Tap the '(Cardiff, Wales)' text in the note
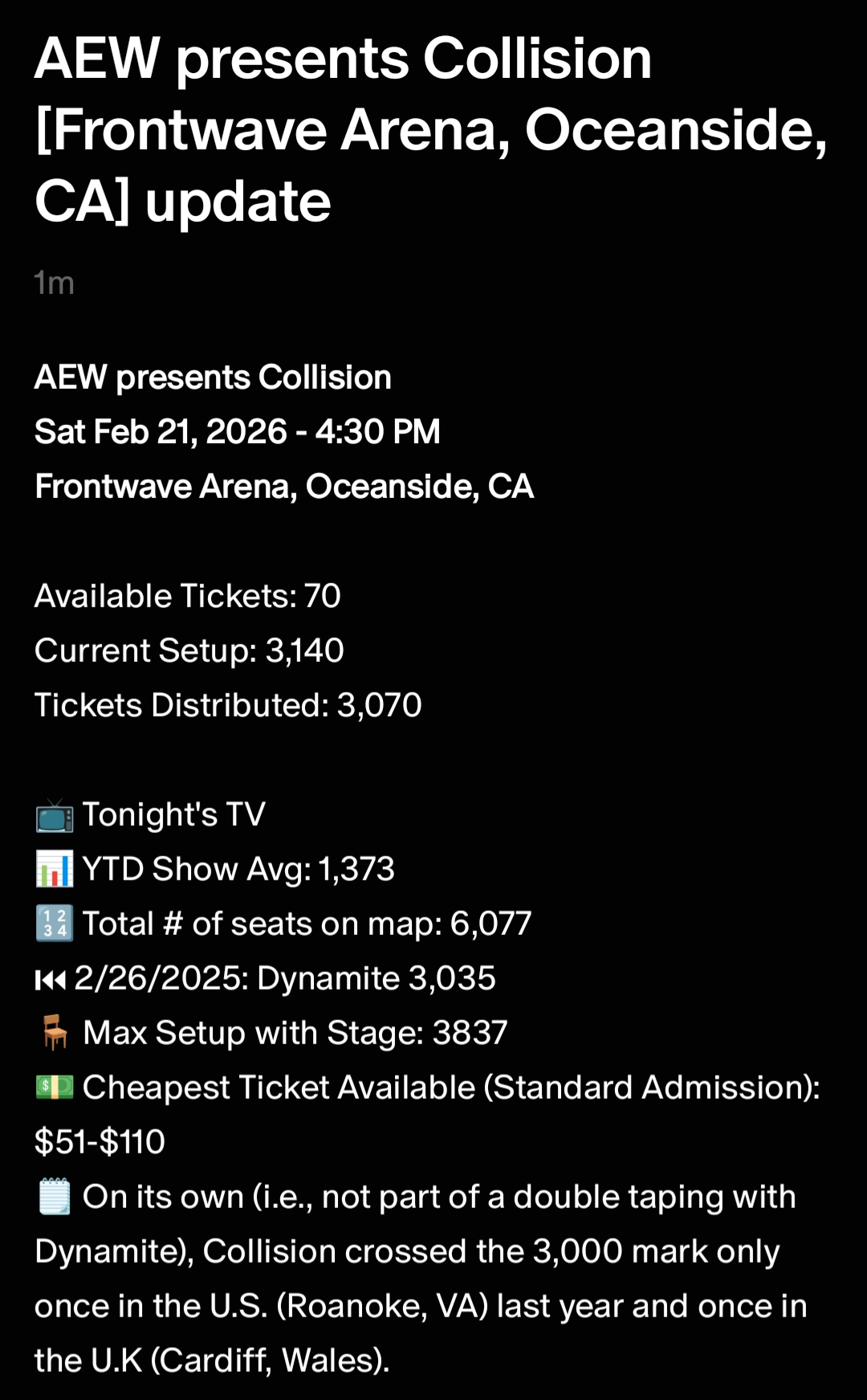 click(270, 1361)
